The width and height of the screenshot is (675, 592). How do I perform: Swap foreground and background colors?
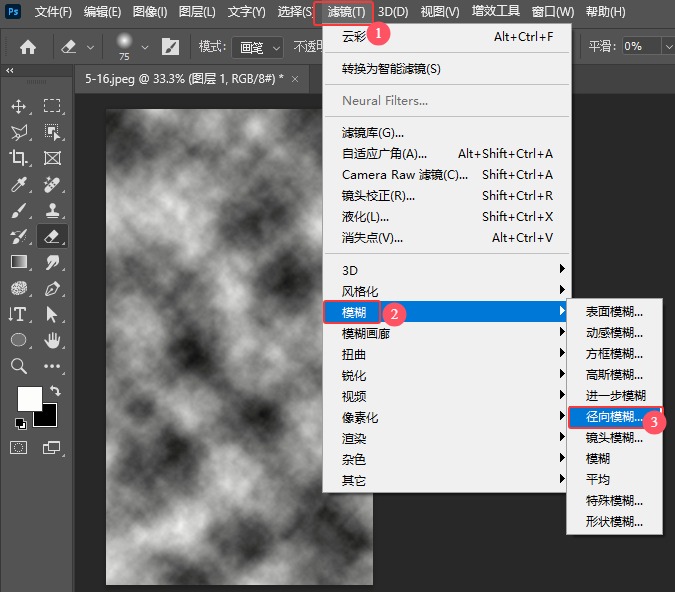point(56,391)
